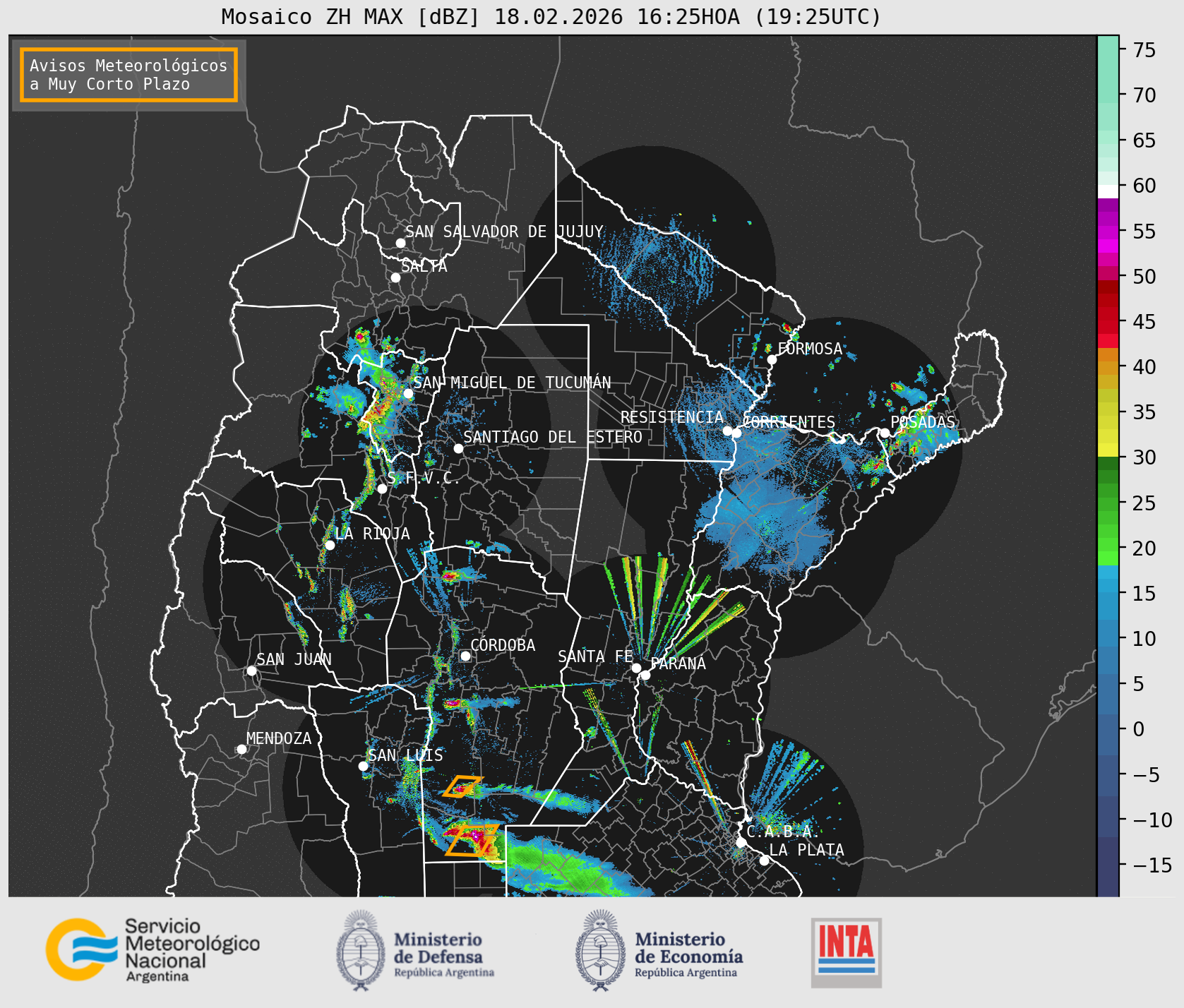Click the 75 value on the dBZ scale
Viewport: 1184px width, 1008px height.
pyautogui.click(x=1144, y=50)
